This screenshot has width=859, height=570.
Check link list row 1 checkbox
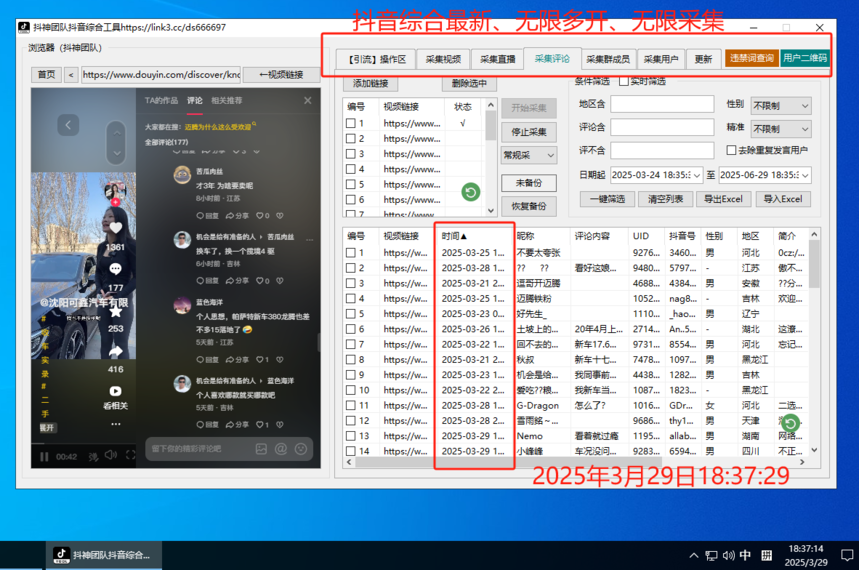(x=351, y=123)
